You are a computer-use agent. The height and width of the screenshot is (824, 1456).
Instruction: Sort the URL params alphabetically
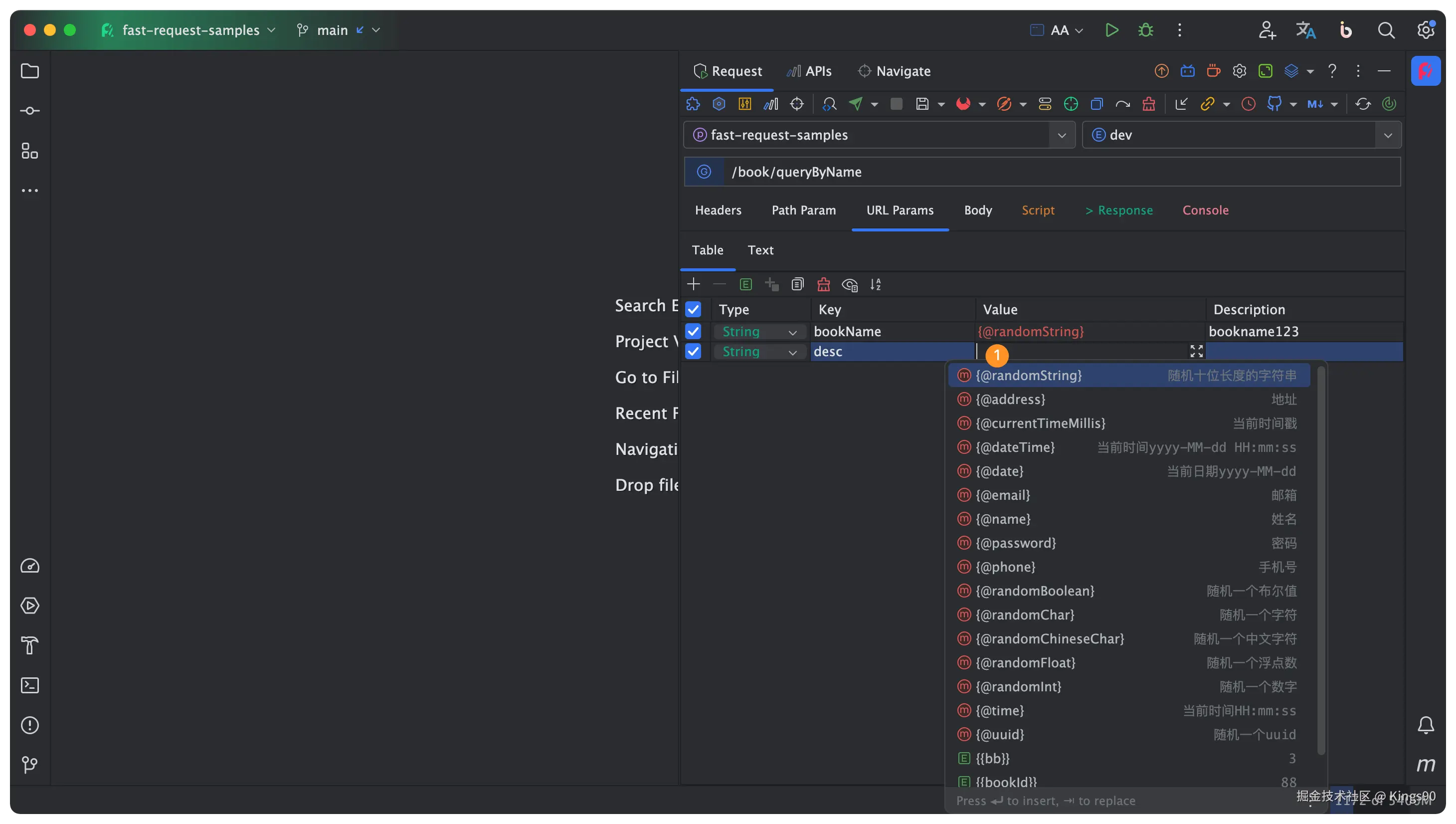pos(875,284)
